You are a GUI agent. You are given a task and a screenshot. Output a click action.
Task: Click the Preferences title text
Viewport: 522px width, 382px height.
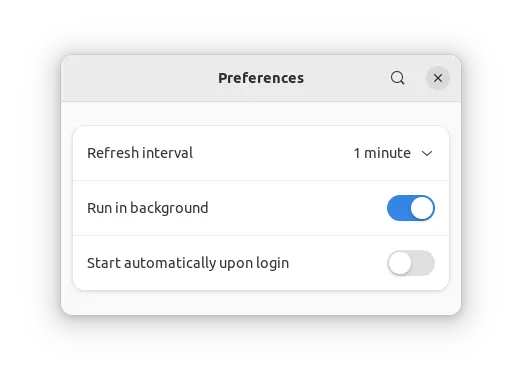pyautogui.click(x=261, y=78)
